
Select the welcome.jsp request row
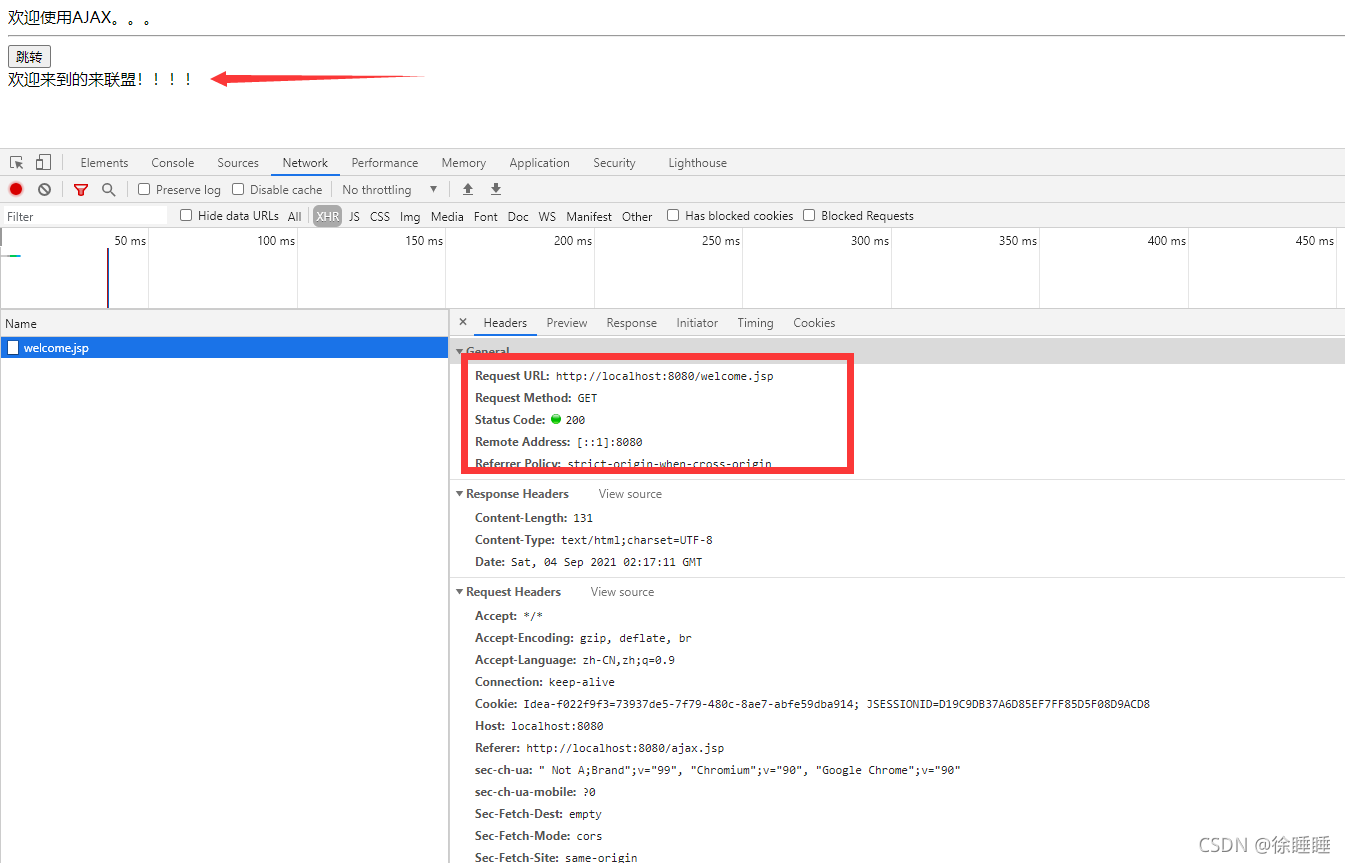pyautogui.click(x=224, y=348)
